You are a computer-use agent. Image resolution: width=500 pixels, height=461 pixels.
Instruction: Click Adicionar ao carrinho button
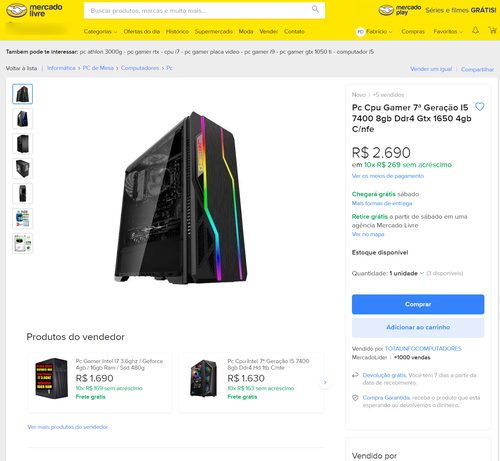tap(418, 328)
